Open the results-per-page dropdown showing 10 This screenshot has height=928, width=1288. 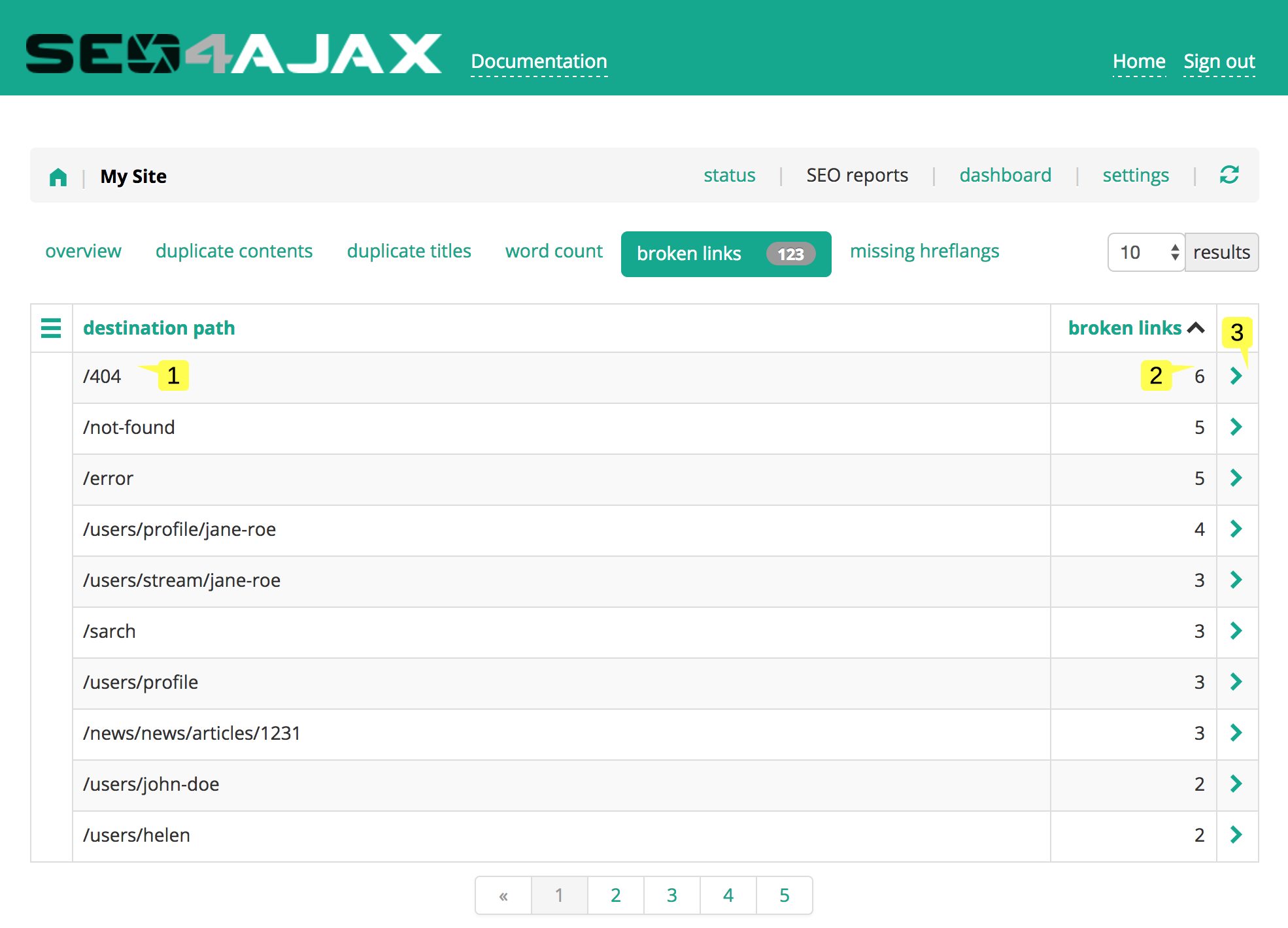click(1144, 252)
